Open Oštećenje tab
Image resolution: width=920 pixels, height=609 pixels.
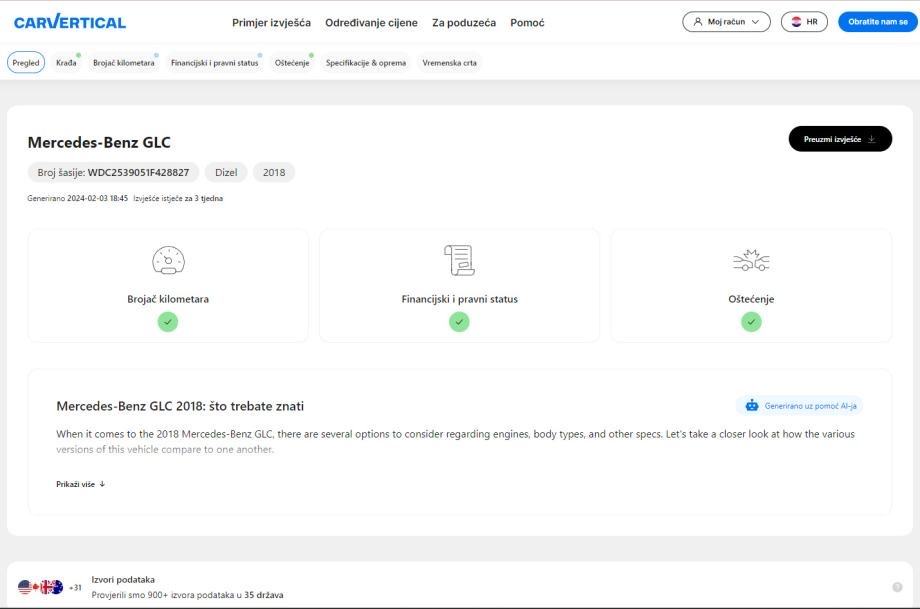(292, 63)
